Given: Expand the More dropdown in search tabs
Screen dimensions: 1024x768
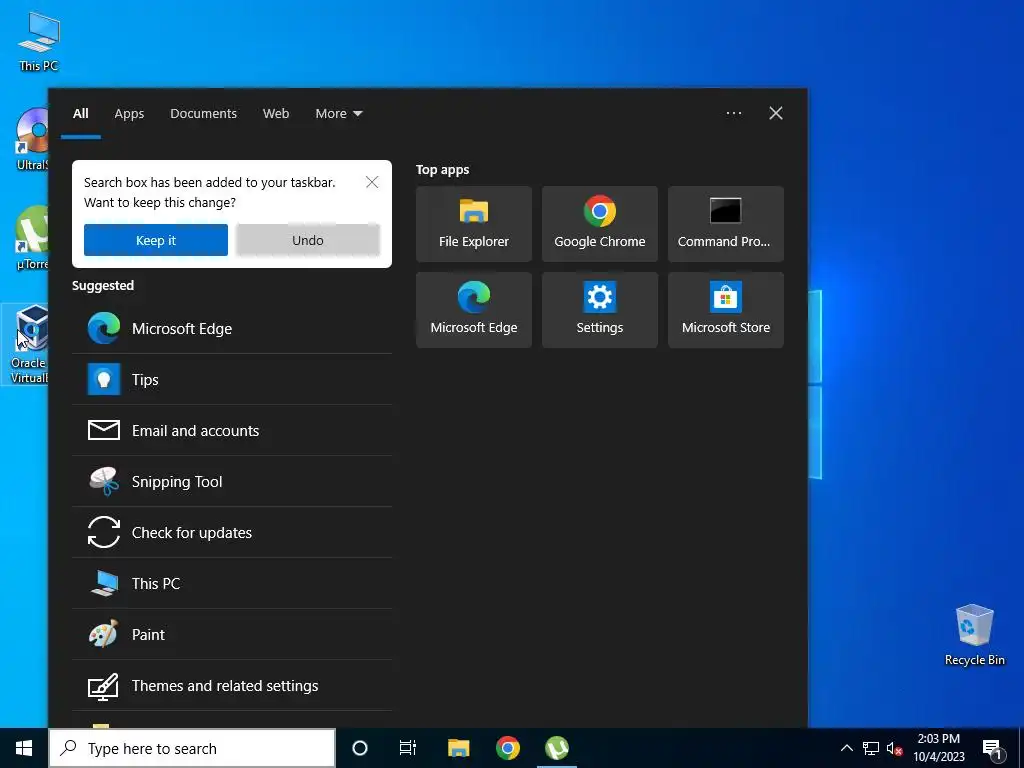Looking at the screenshot, I should (338, 114).
